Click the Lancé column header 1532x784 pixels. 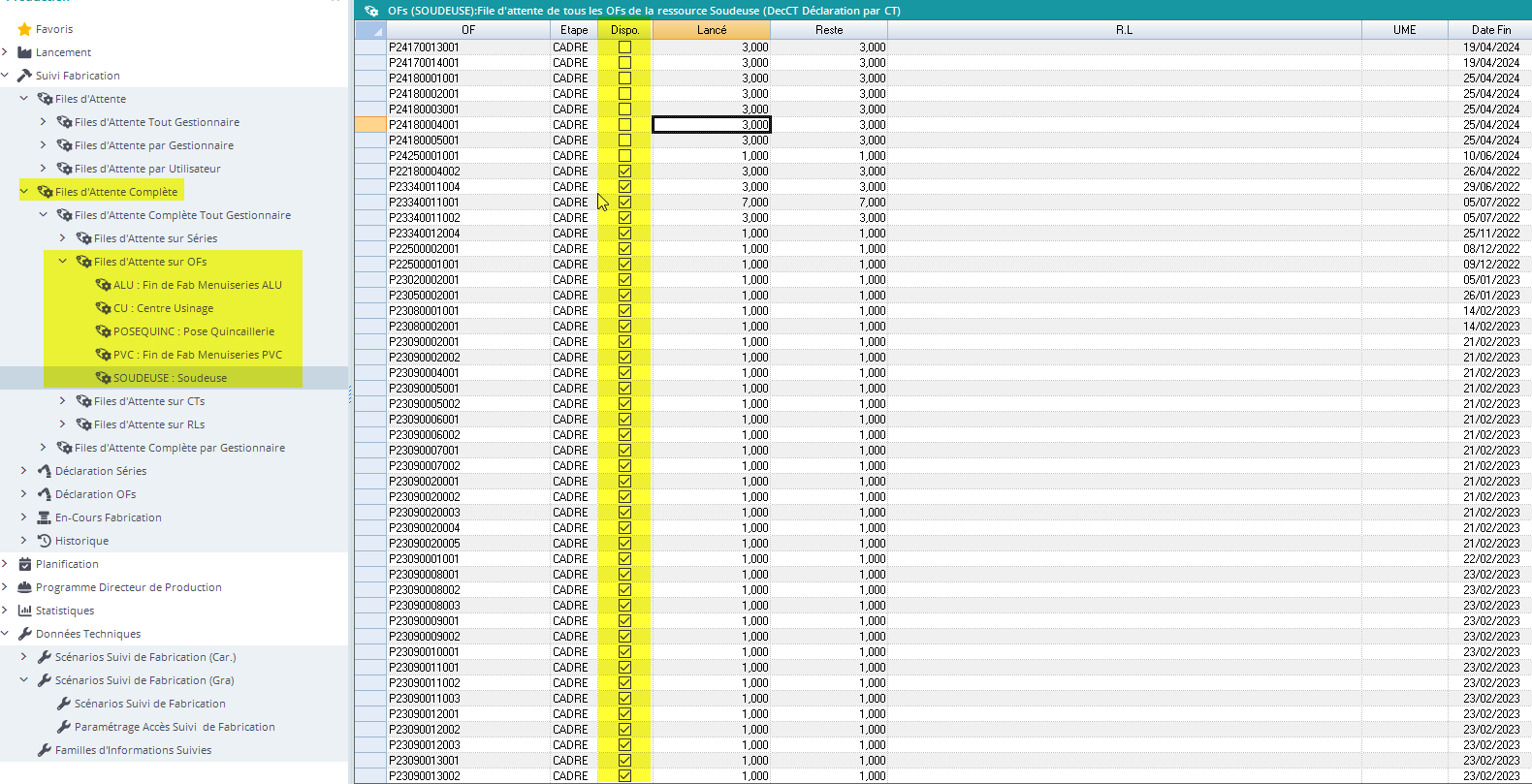711,30
